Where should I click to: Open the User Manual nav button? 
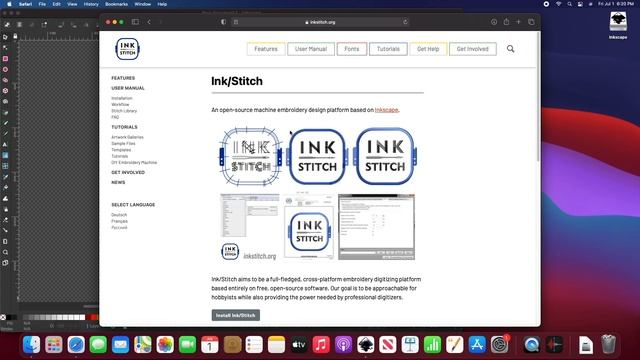tap(311, 49)
